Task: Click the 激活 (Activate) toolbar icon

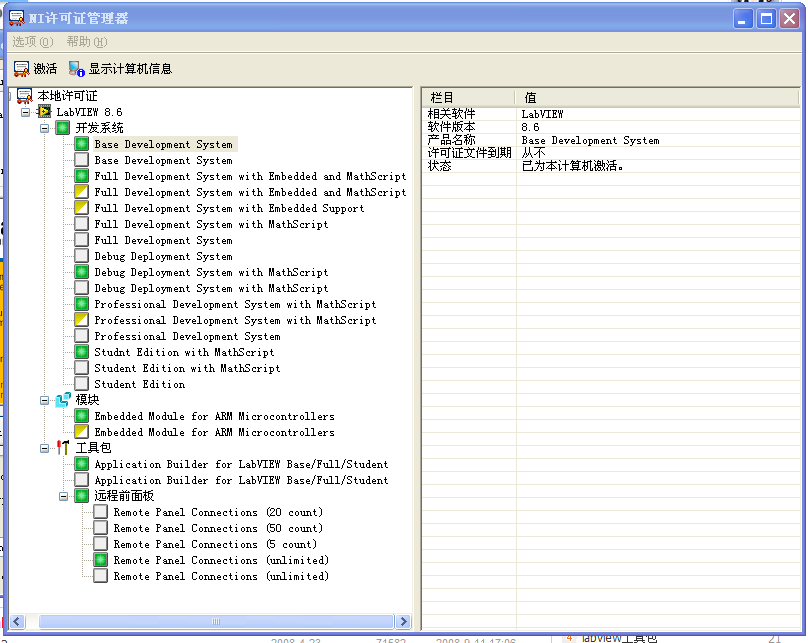Action: coord(22,69)
